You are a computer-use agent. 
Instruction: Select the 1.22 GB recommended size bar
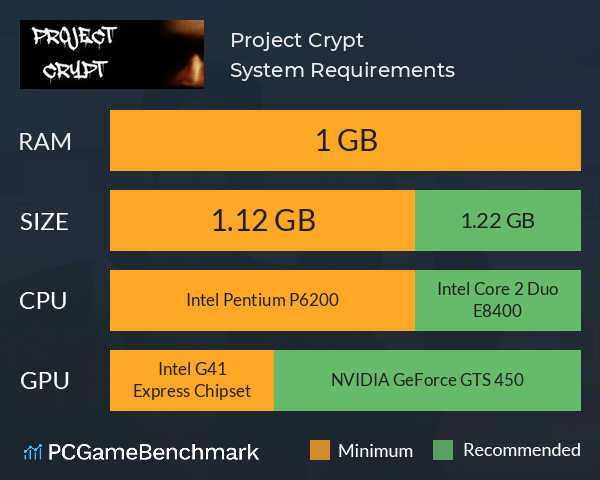tap(498, 220)
